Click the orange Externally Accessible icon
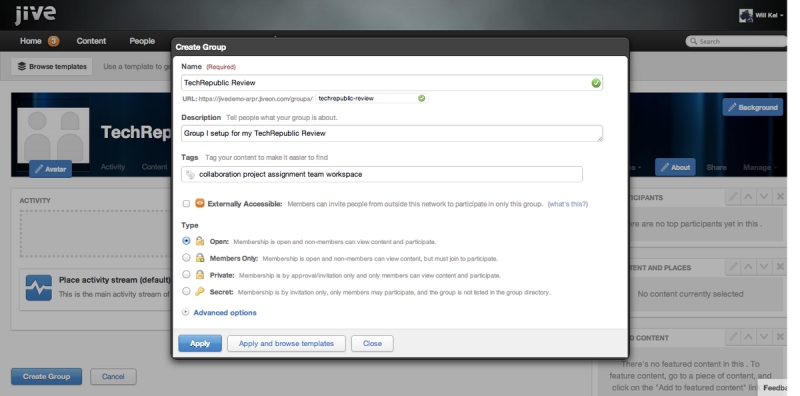 click(x=199, y=204)
